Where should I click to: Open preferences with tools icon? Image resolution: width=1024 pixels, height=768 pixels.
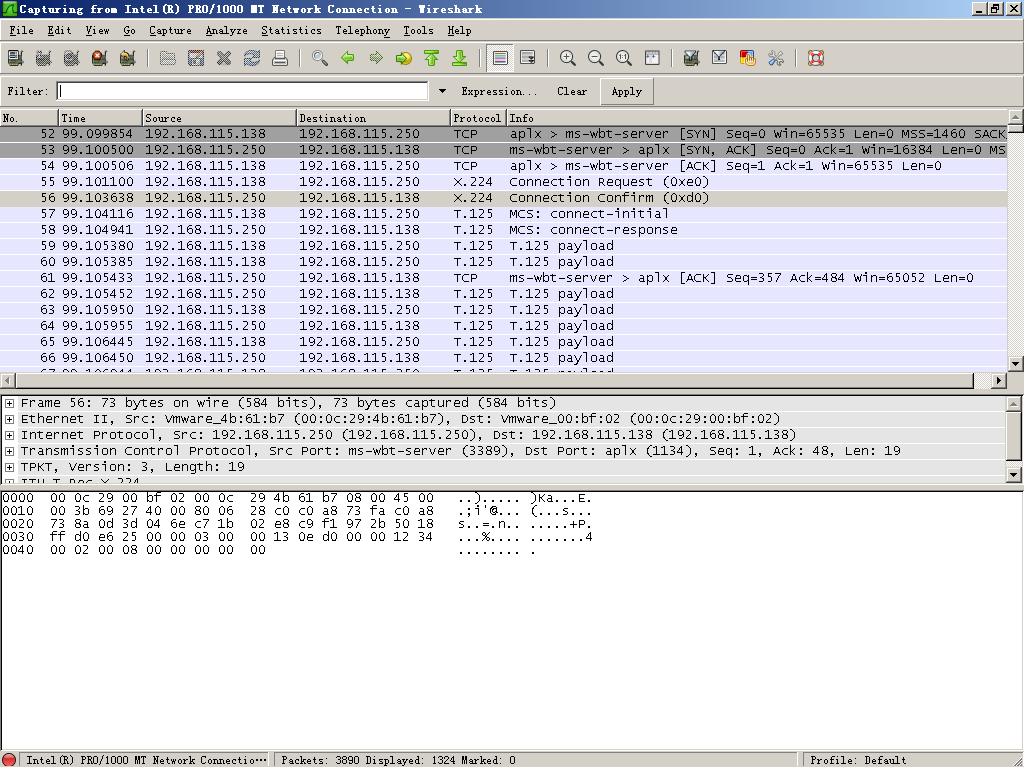[776, 58]
